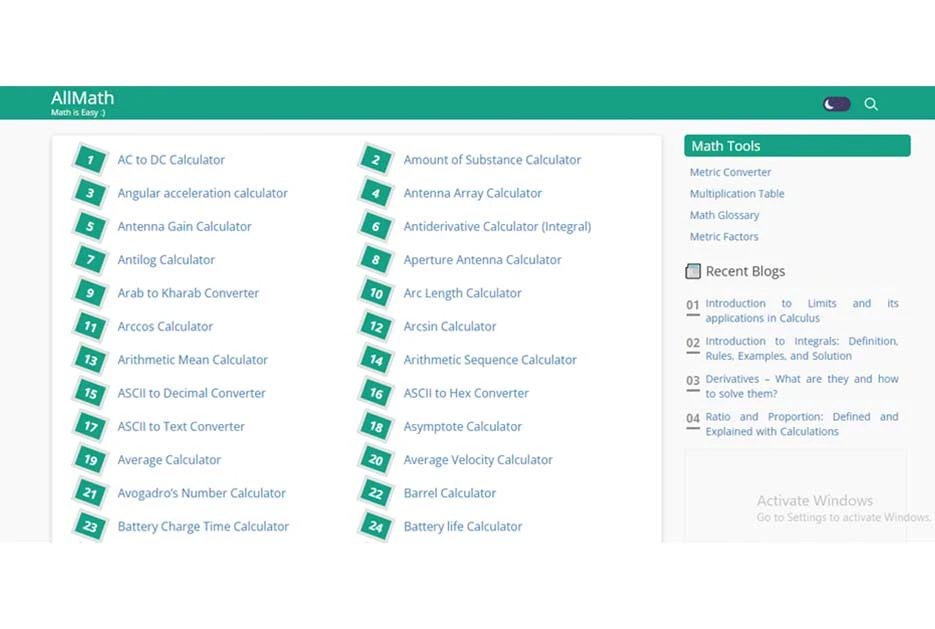Click the number 15 badge beside ASCII to Decimal

pyautogui.click(x=90, y=394)
